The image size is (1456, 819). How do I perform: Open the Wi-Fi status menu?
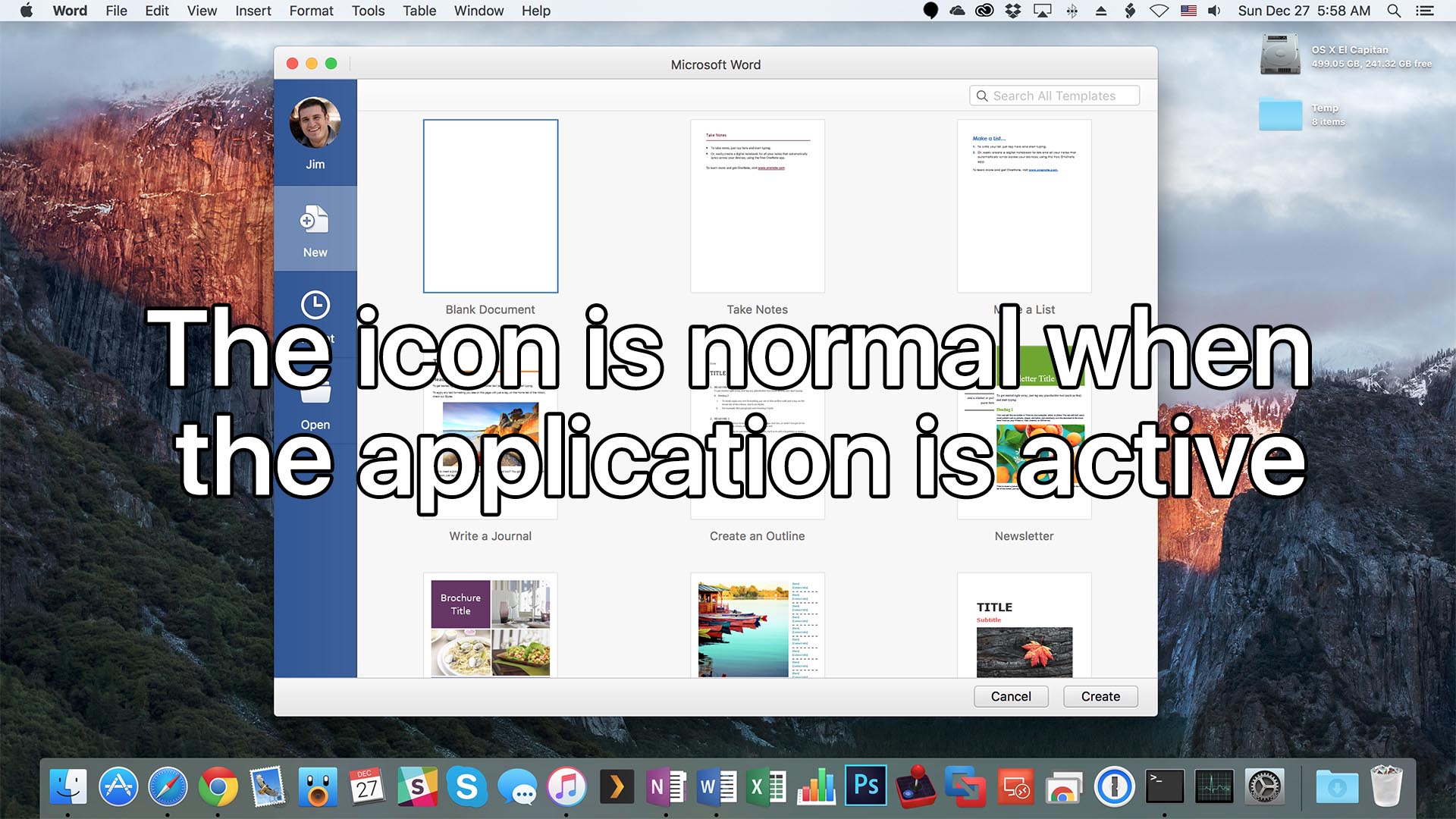[1159, 11]
